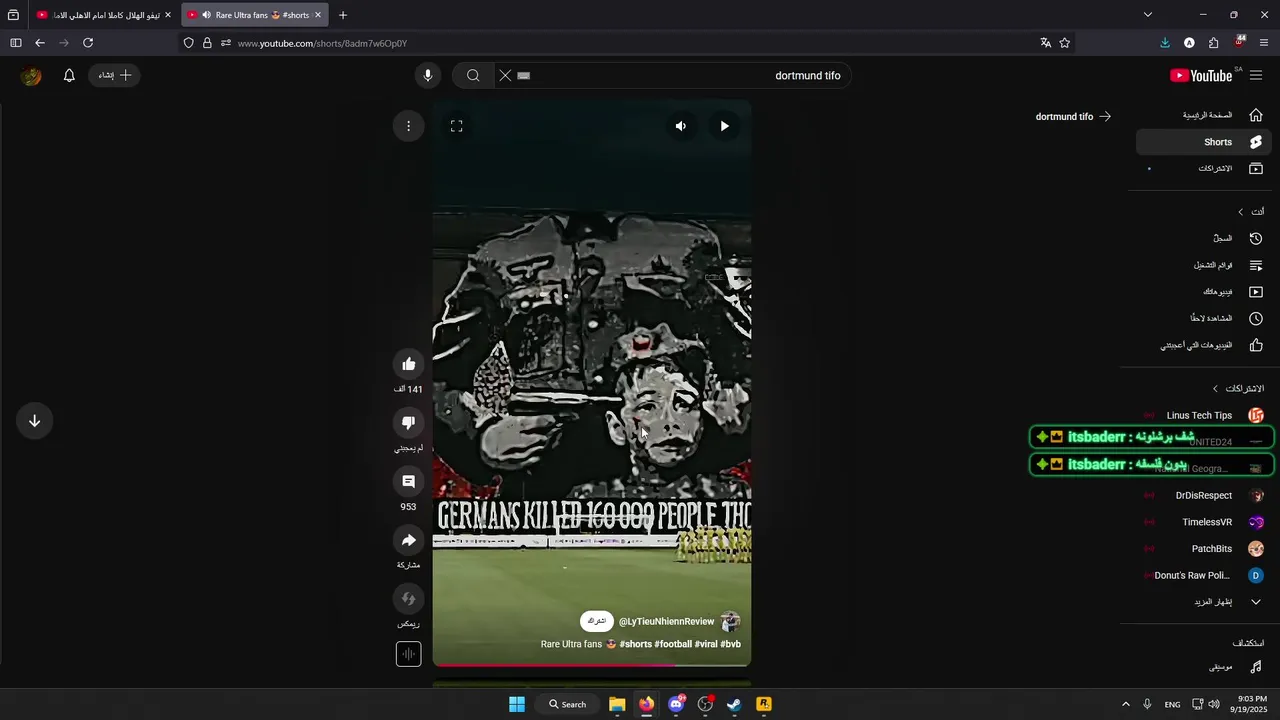Translate this page icon in address bar
Viewport: 1280px width, 720px height.
pos(1045,43)
